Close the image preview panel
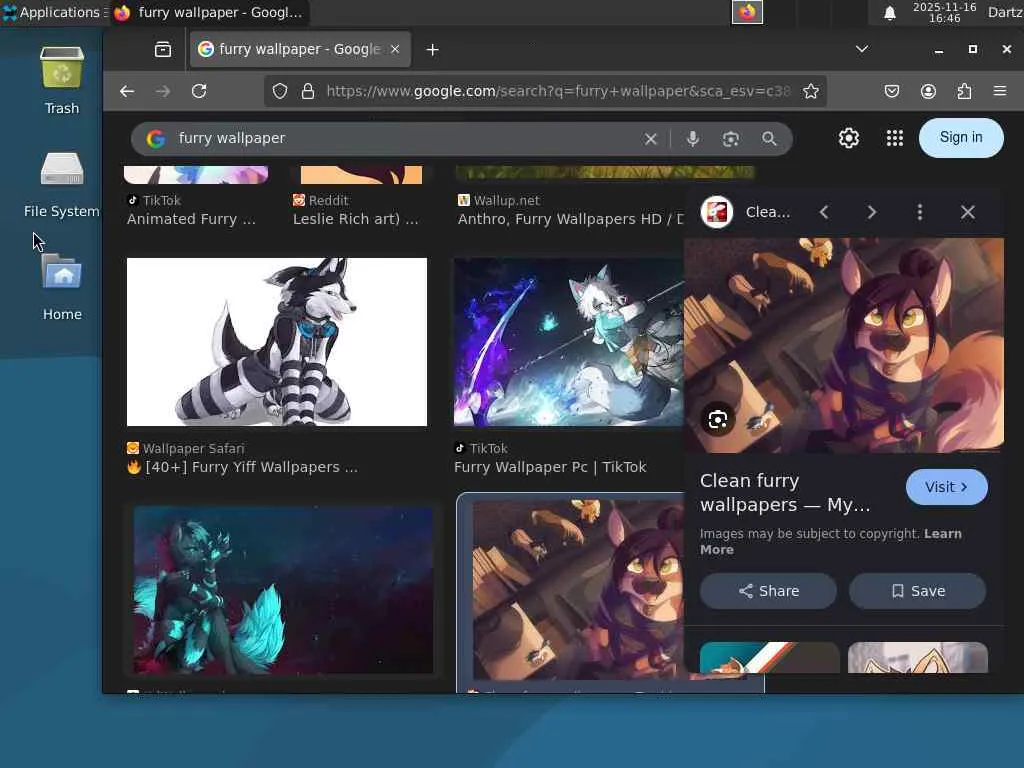This screenshot has width=1024, height=768. (x=968, y=212)
